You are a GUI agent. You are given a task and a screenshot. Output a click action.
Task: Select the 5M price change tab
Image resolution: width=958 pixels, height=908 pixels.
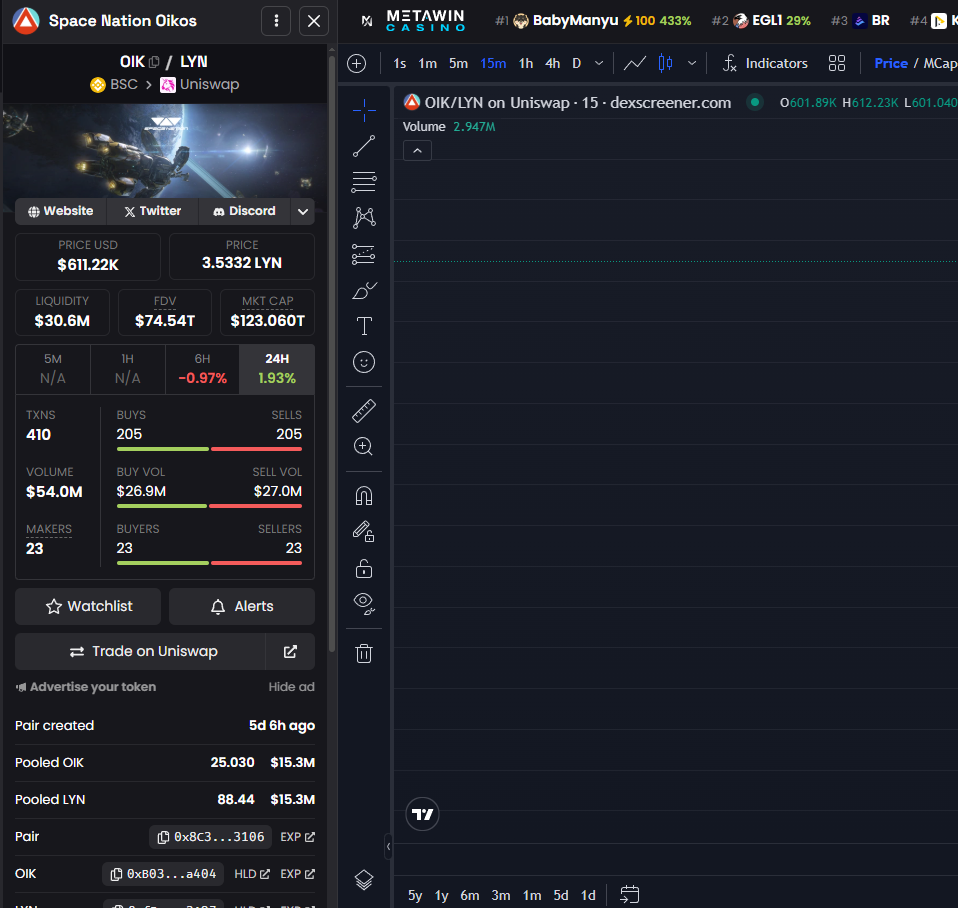tap(53, 369)
